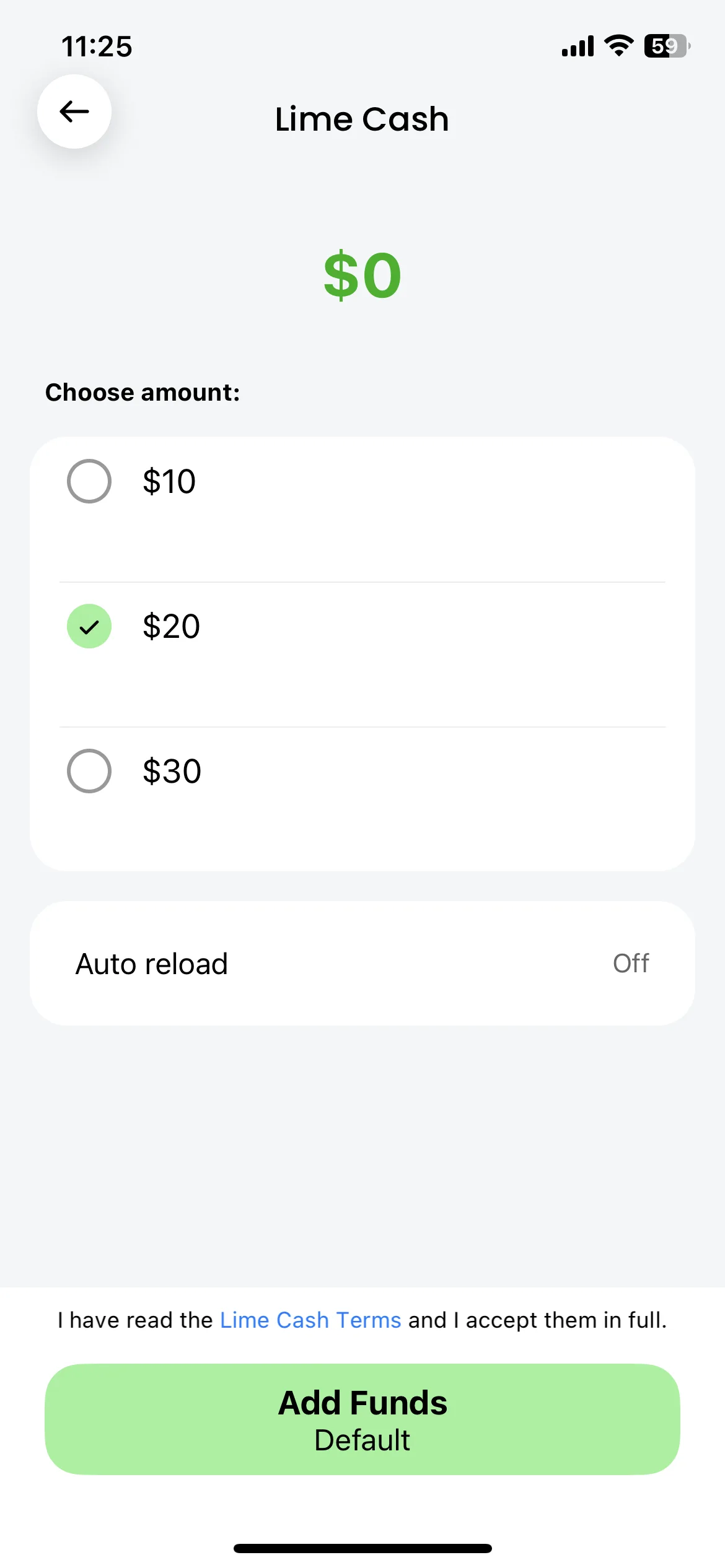Tap the Choose amount heading
This screenshot has height=1568, width=725.
[x=143, y=392]
